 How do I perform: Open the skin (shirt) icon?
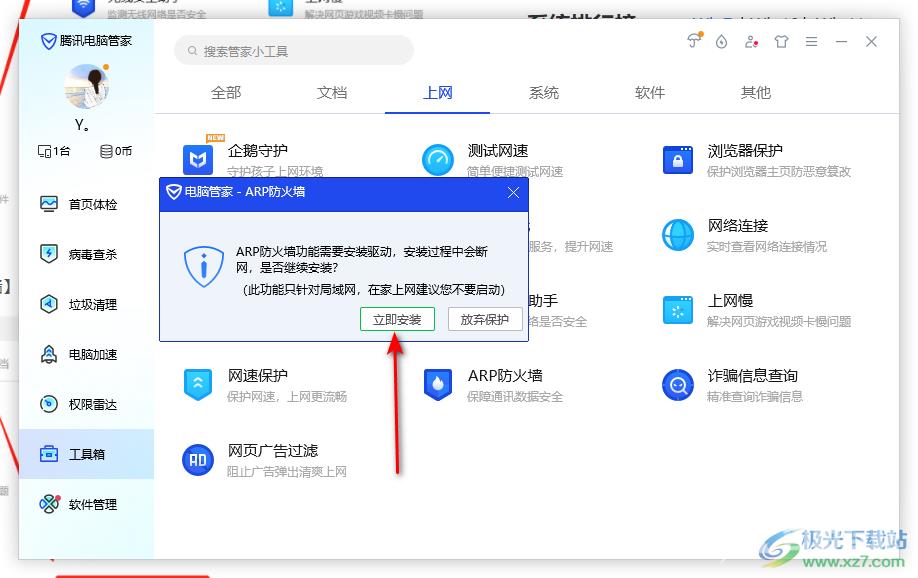[x=781, y=42]
